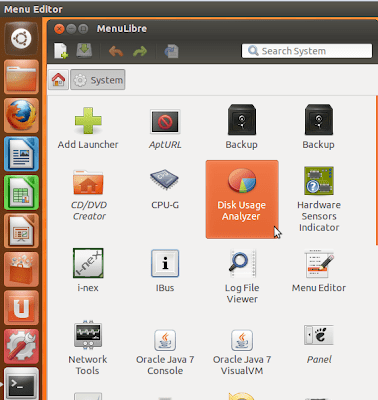Select the Menu Editor launcher icon

319,263
